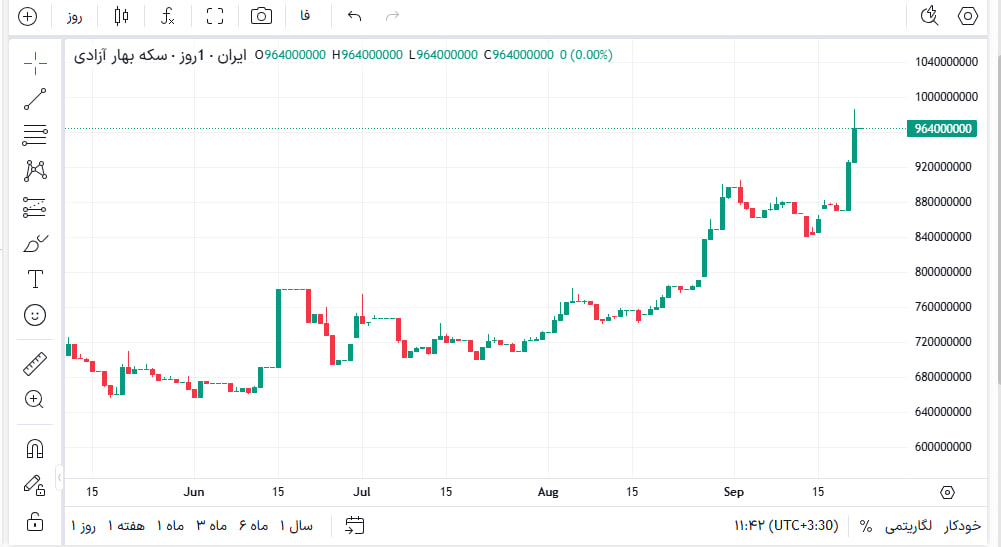This screenshot has width=1001, height=547.
Task: Toggle the logarithmic scale (لگاریتمی)
Action: [x=910, y=525]
